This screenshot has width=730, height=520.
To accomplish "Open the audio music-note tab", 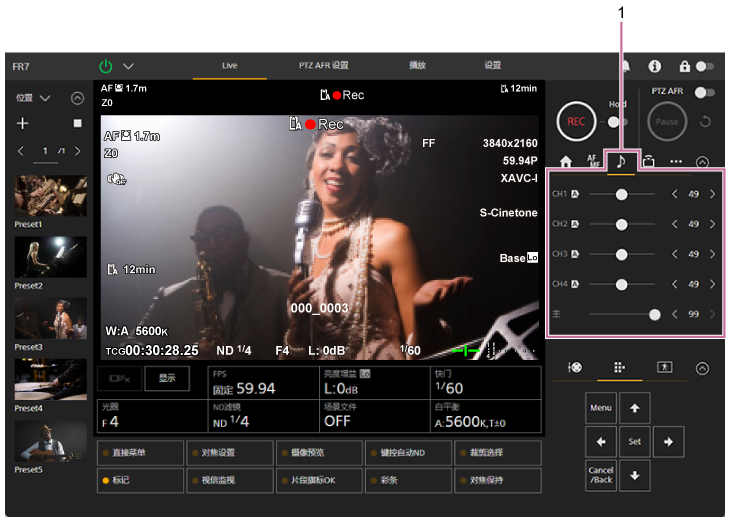I will (x=620, y=160).
